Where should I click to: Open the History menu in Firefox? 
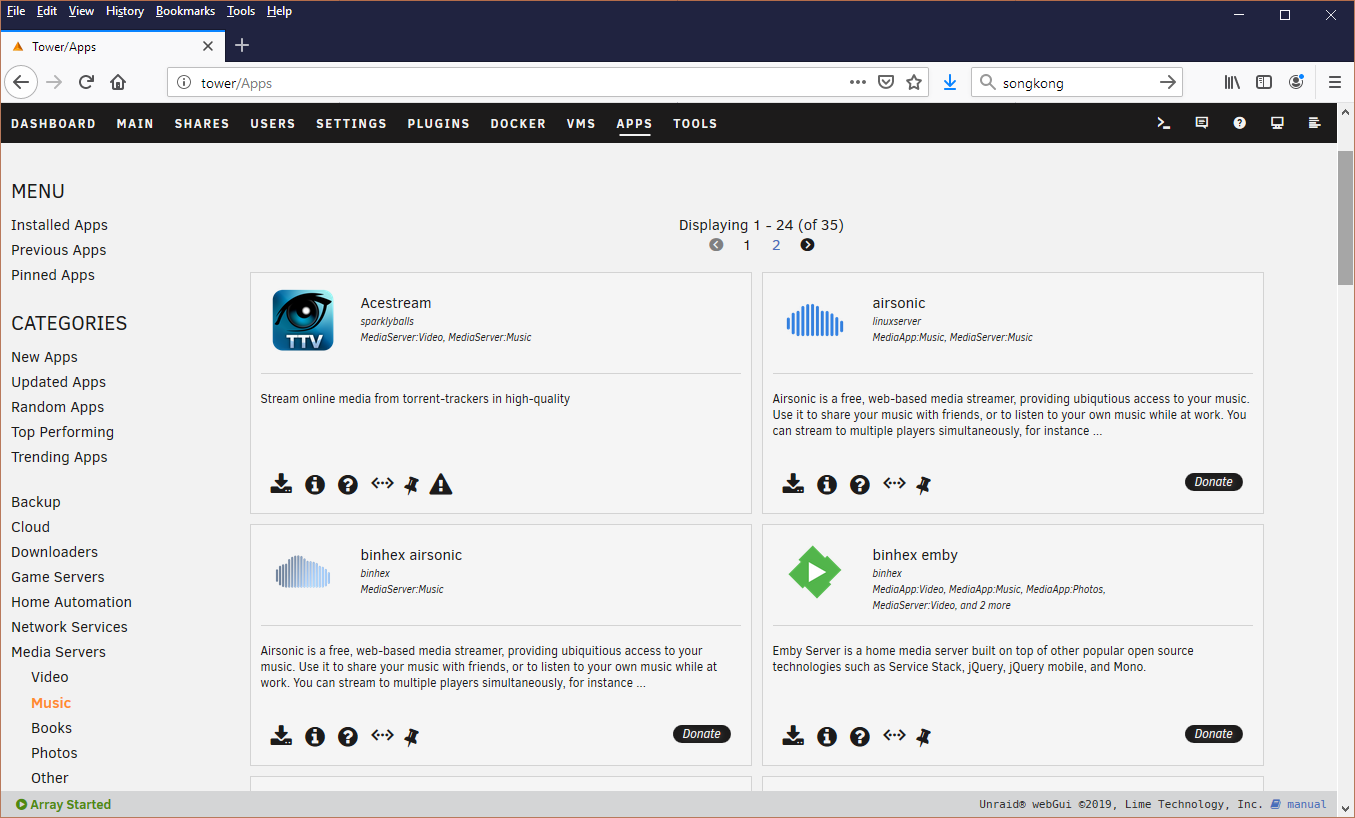click(x=125, y=11)
